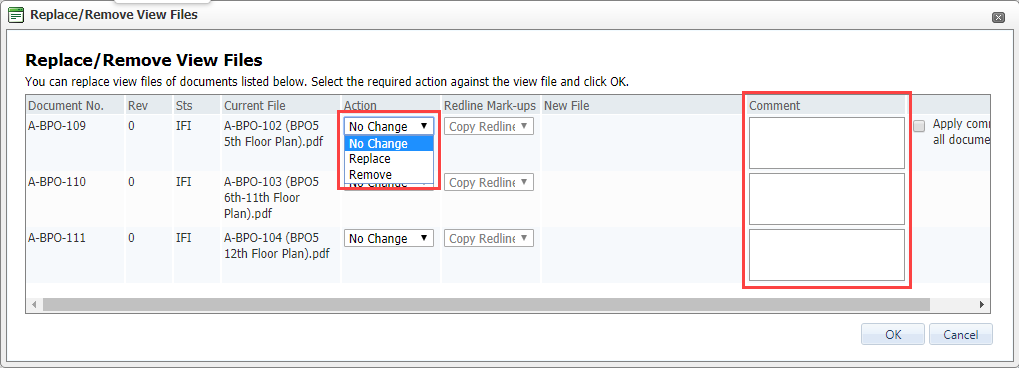Click the Cancel button
1019x368 pixels.
(961, 334)
